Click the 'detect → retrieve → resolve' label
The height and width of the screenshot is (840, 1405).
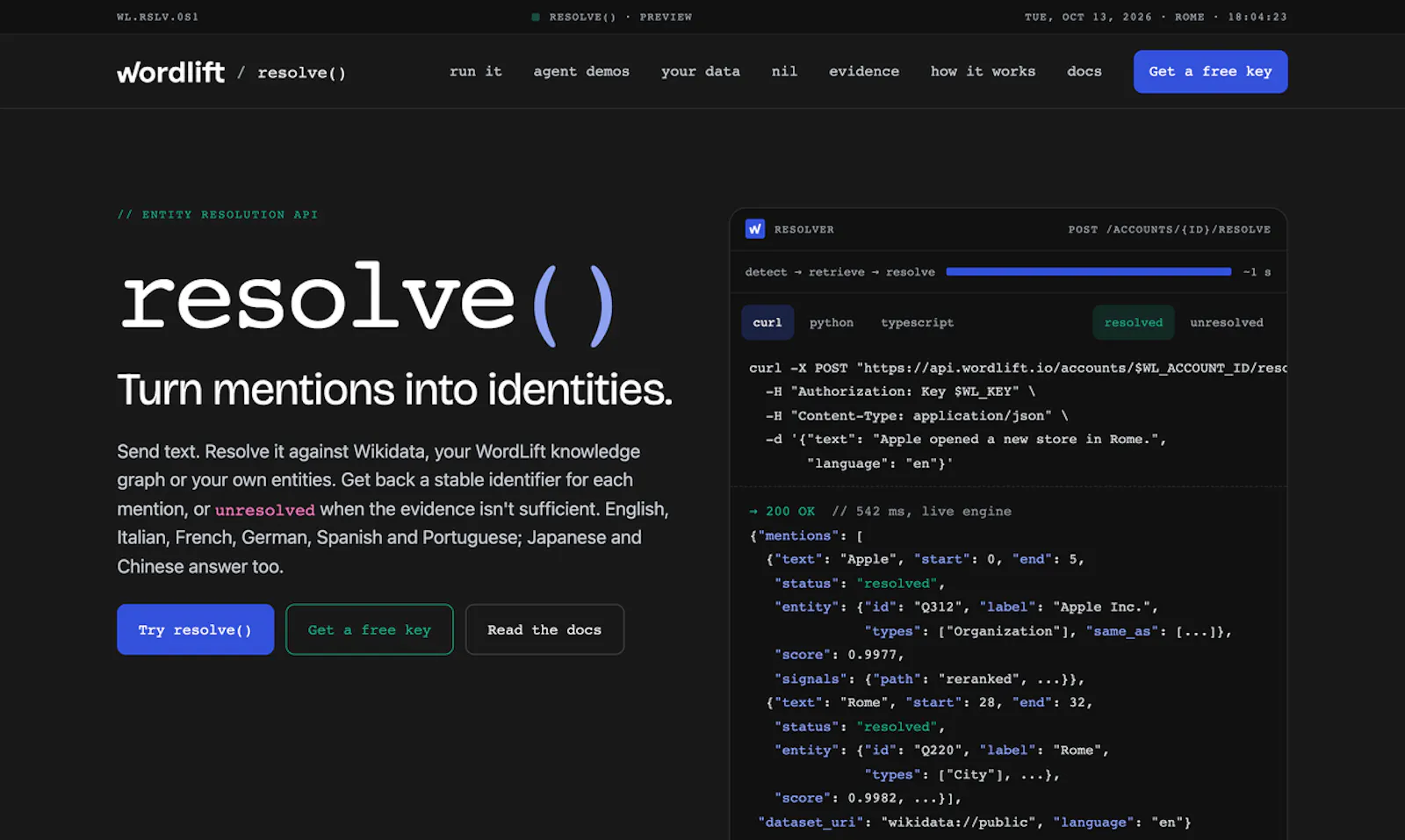coord(840,272)
